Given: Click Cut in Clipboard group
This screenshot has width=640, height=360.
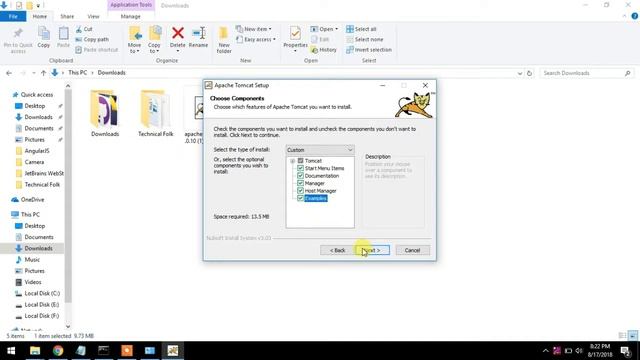Looking at the screenshot, I should (84, 29).
